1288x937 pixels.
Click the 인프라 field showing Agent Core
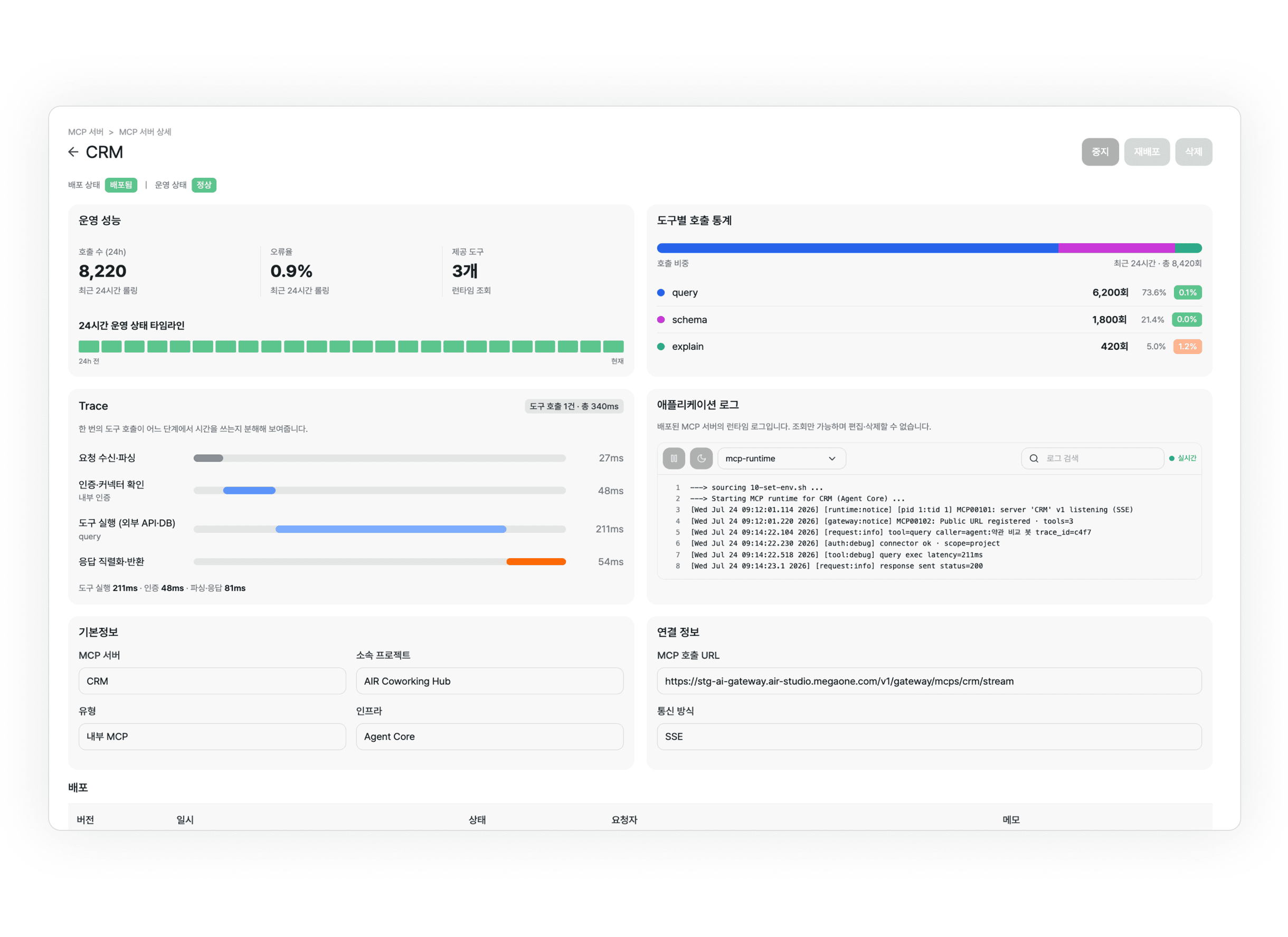coord(489,737)
